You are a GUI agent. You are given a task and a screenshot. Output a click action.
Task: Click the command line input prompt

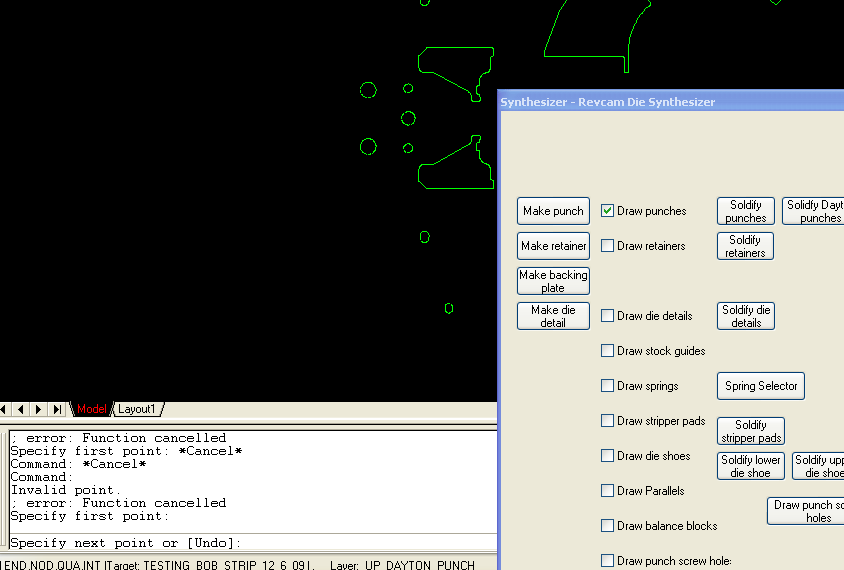(x=253, y=543)
